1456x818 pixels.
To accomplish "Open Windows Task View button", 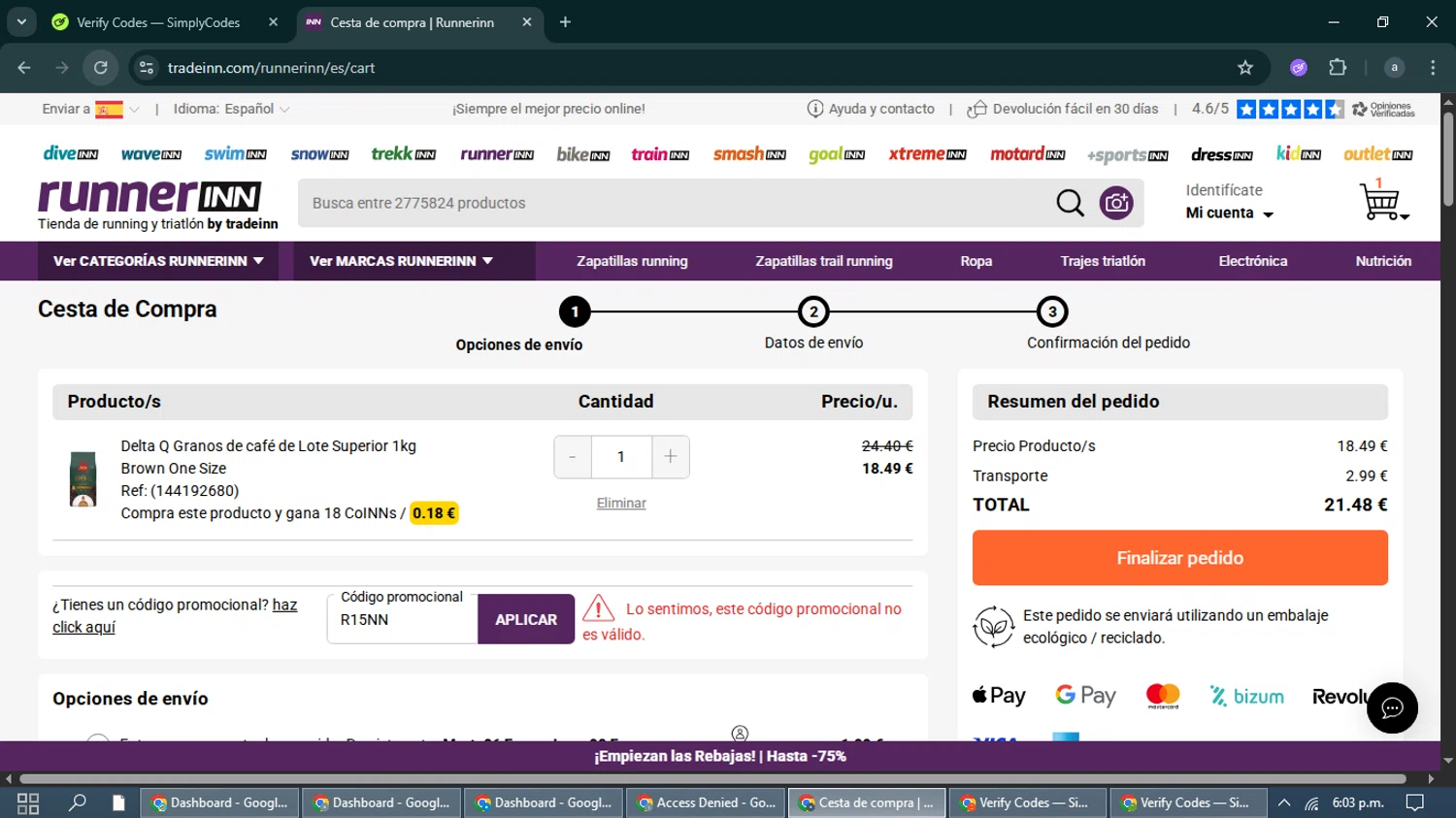I will [28, 802].
